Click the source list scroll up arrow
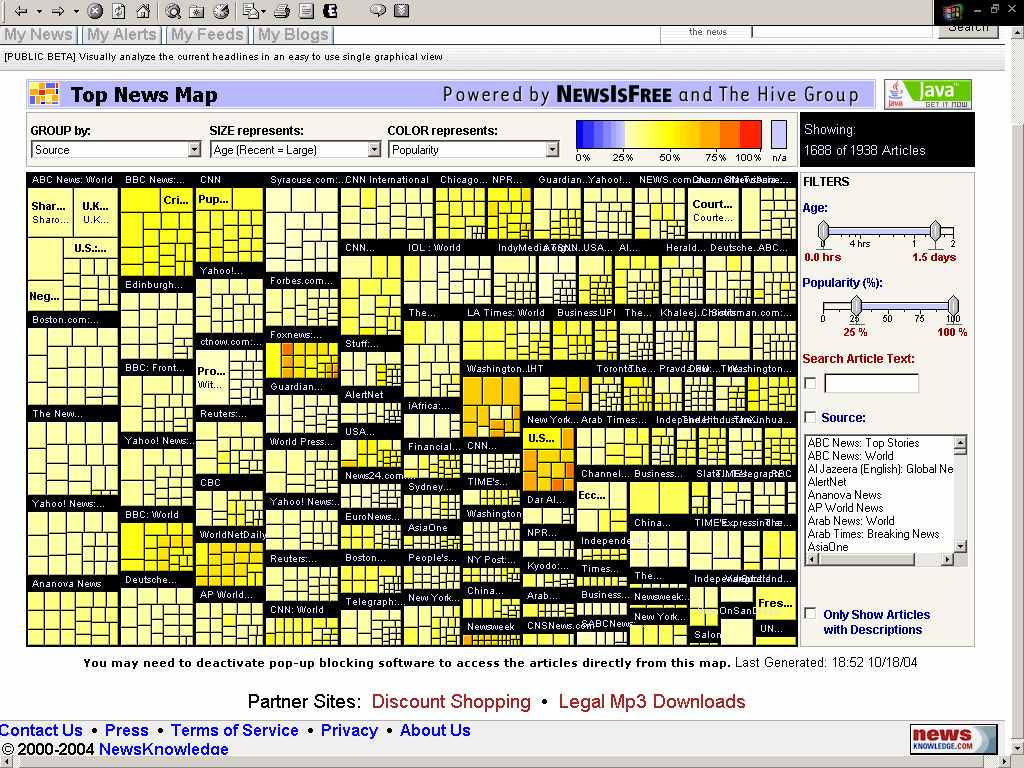This screenshot has height=768, width=1024. [x=960, y=443]
